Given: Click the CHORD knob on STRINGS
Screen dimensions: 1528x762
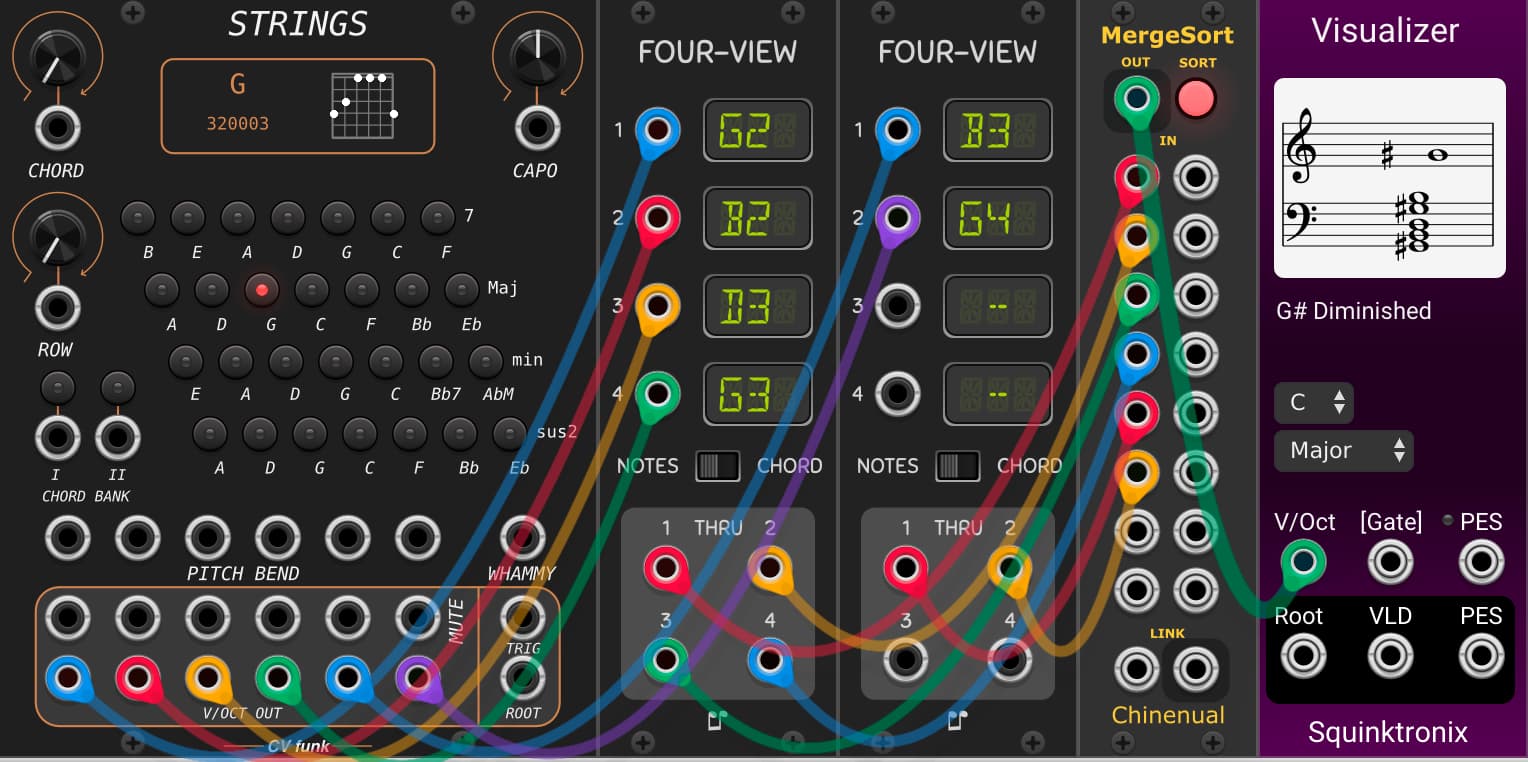Looking at the screenshot, I should [55, 58].
